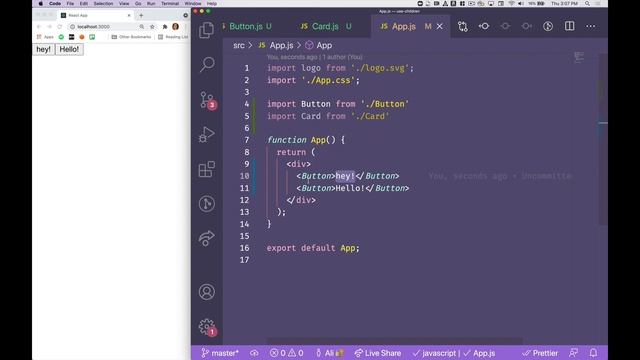The image size is (640, 360).
Task: Open the Explorer view in activity bar
Action: click(207, 30)
